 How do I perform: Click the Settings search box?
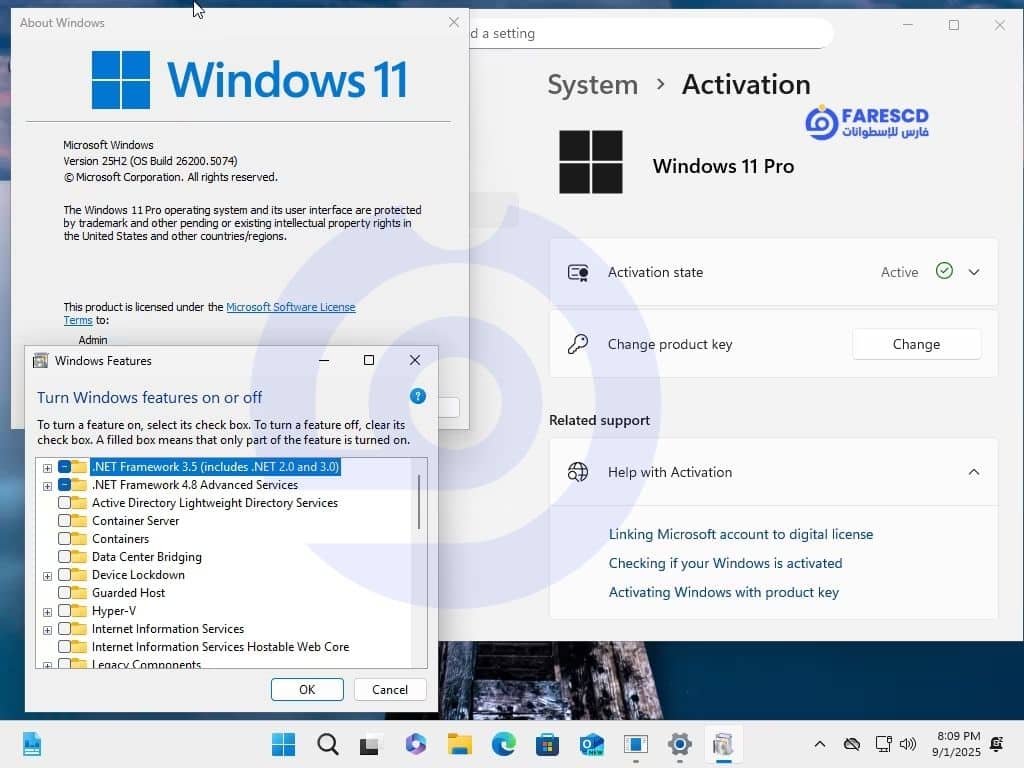tap(650, 33)
